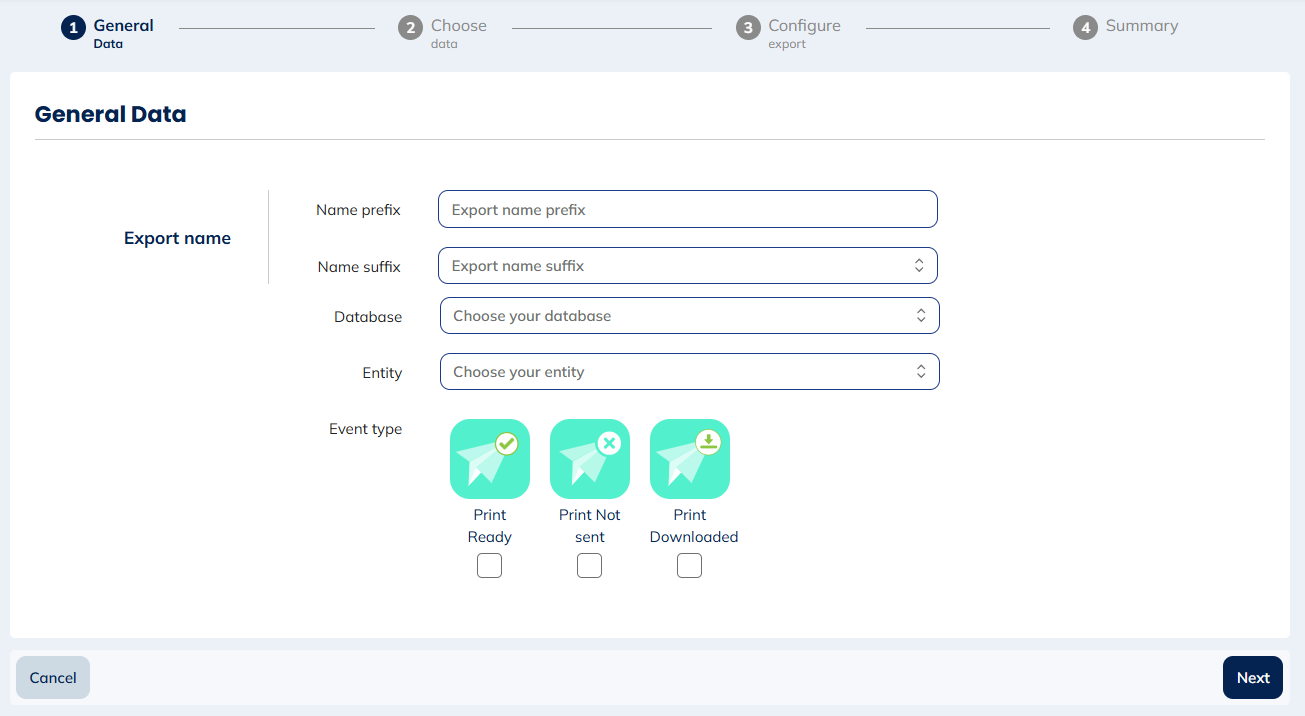Go to the Choose data step
The height and width of the screenshot is (716, 1305).
[410, 27]
